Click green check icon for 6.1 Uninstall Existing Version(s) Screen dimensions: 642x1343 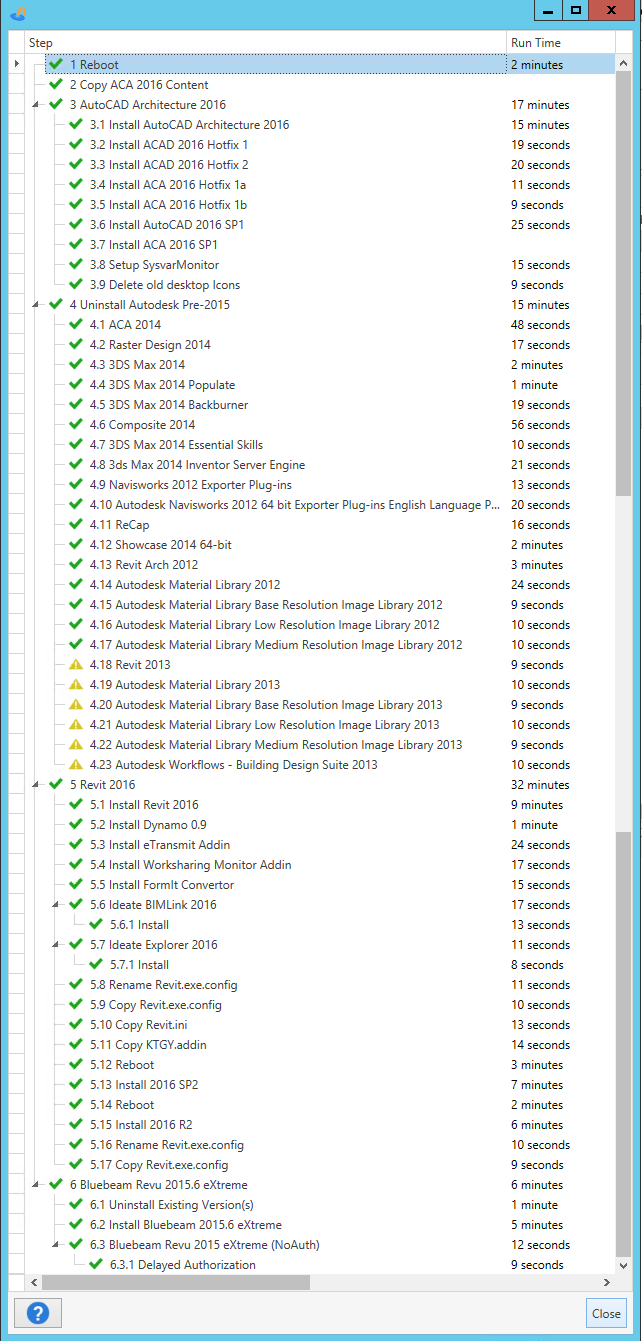(x=76, y=1205)
